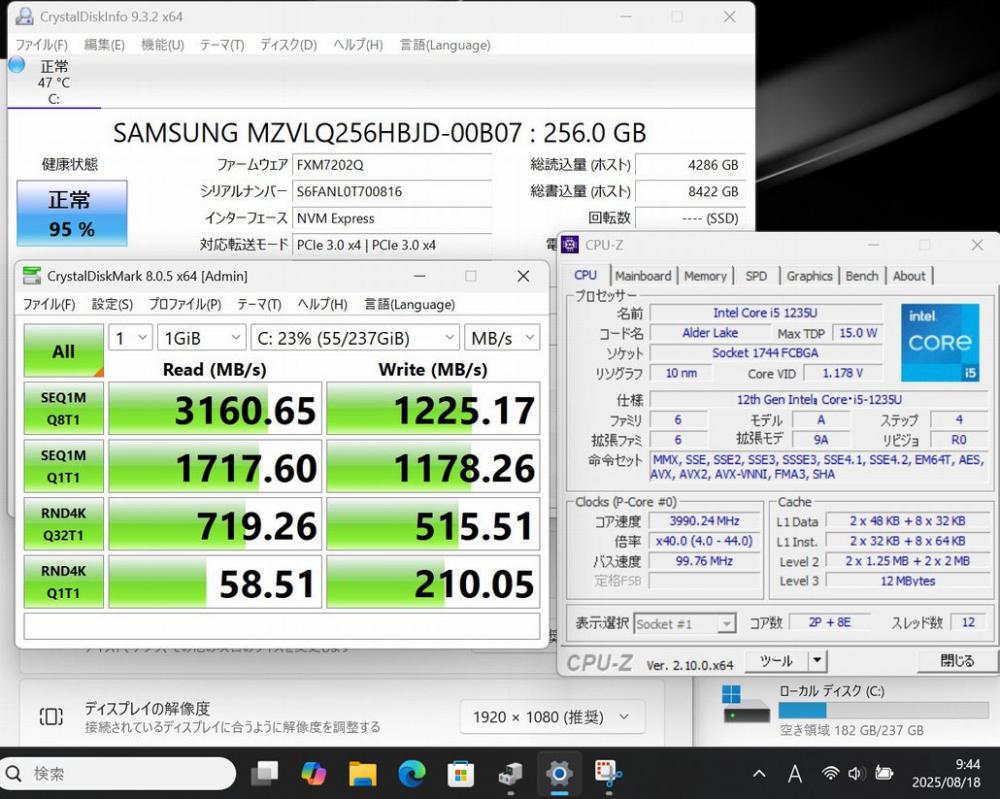Run the RND4K Q32T1 benchmark

pos(64,524)
